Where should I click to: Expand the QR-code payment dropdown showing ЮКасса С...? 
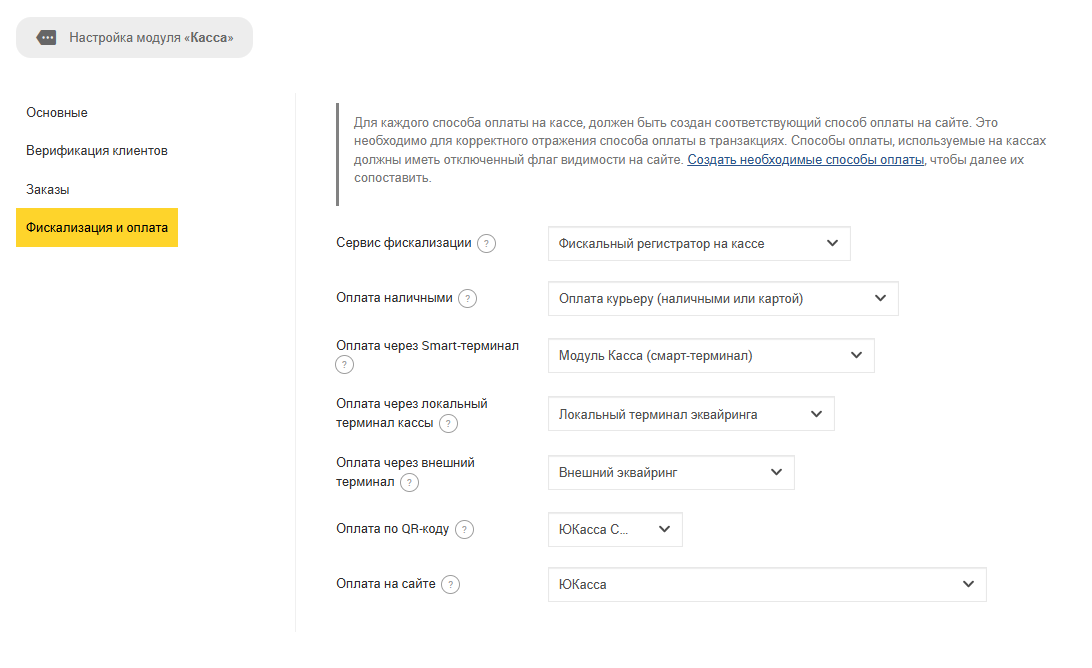pyautogui.click(x=615, y=529)
